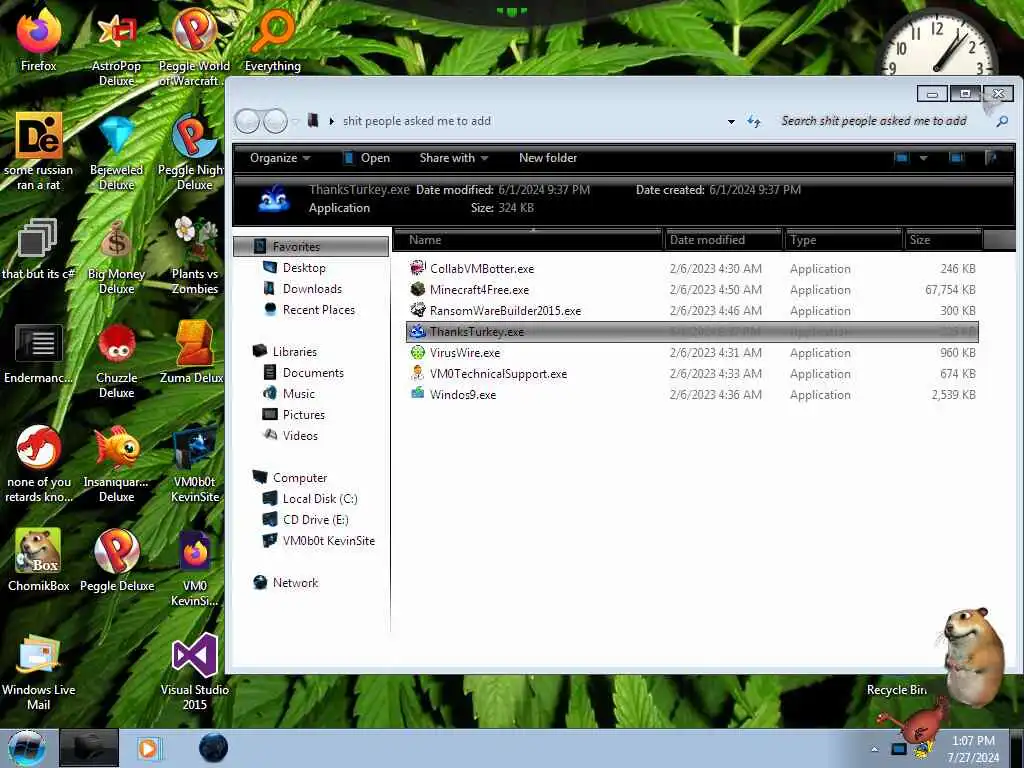Click the globe icon in the taskbar
The width and height of the screenshot is (1024, 768).
(213, 748)
